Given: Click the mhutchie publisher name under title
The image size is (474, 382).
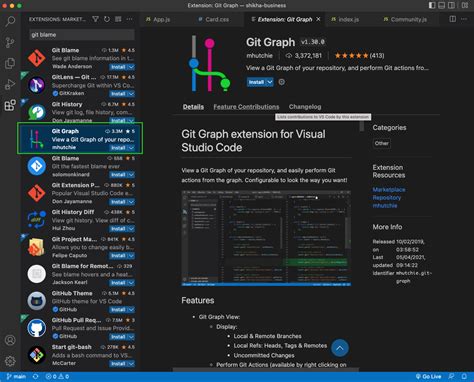Looking at the screenshot, I should (259, 56).
